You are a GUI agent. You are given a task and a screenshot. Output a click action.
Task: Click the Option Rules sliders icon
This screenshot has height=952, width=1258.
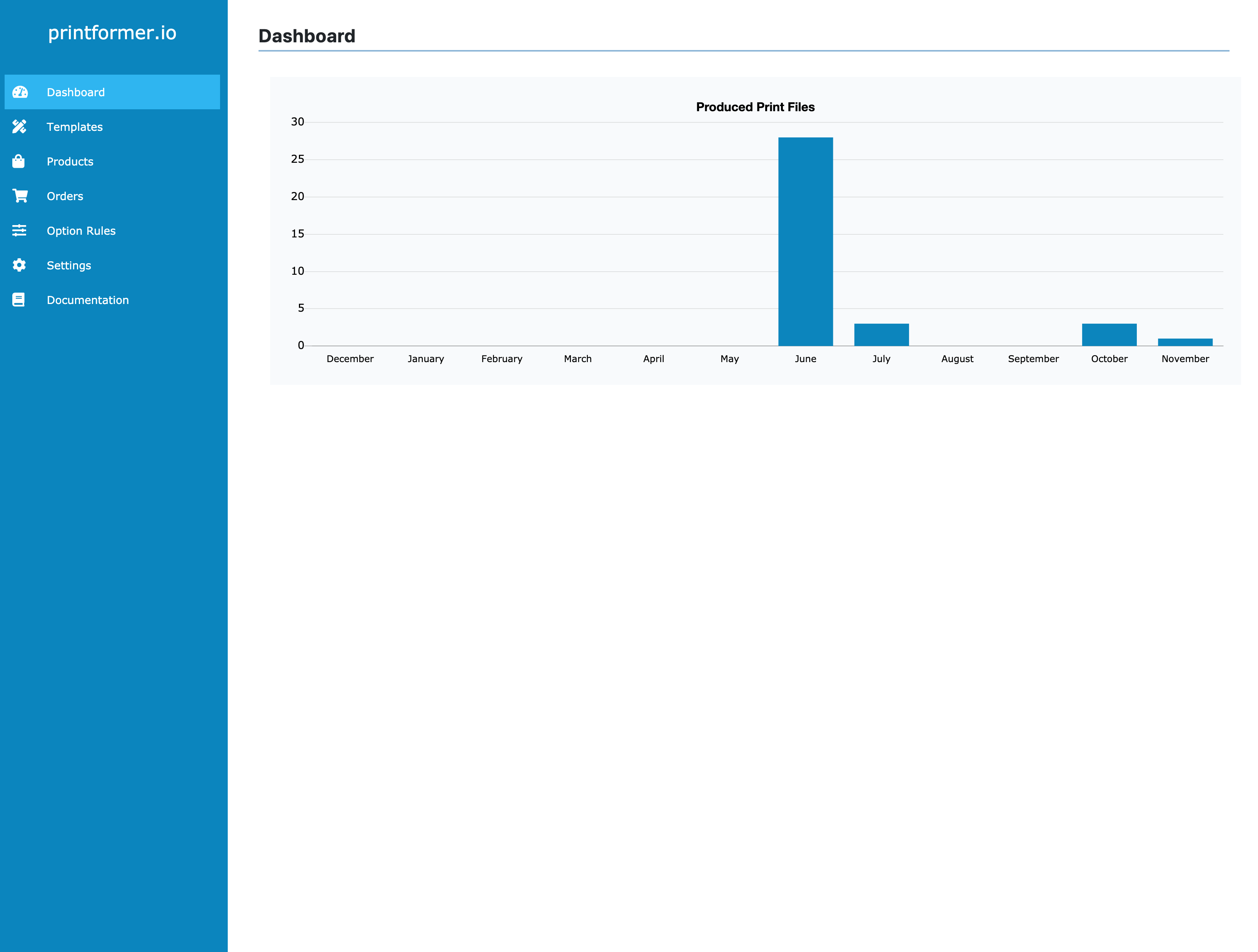[19, 231]
